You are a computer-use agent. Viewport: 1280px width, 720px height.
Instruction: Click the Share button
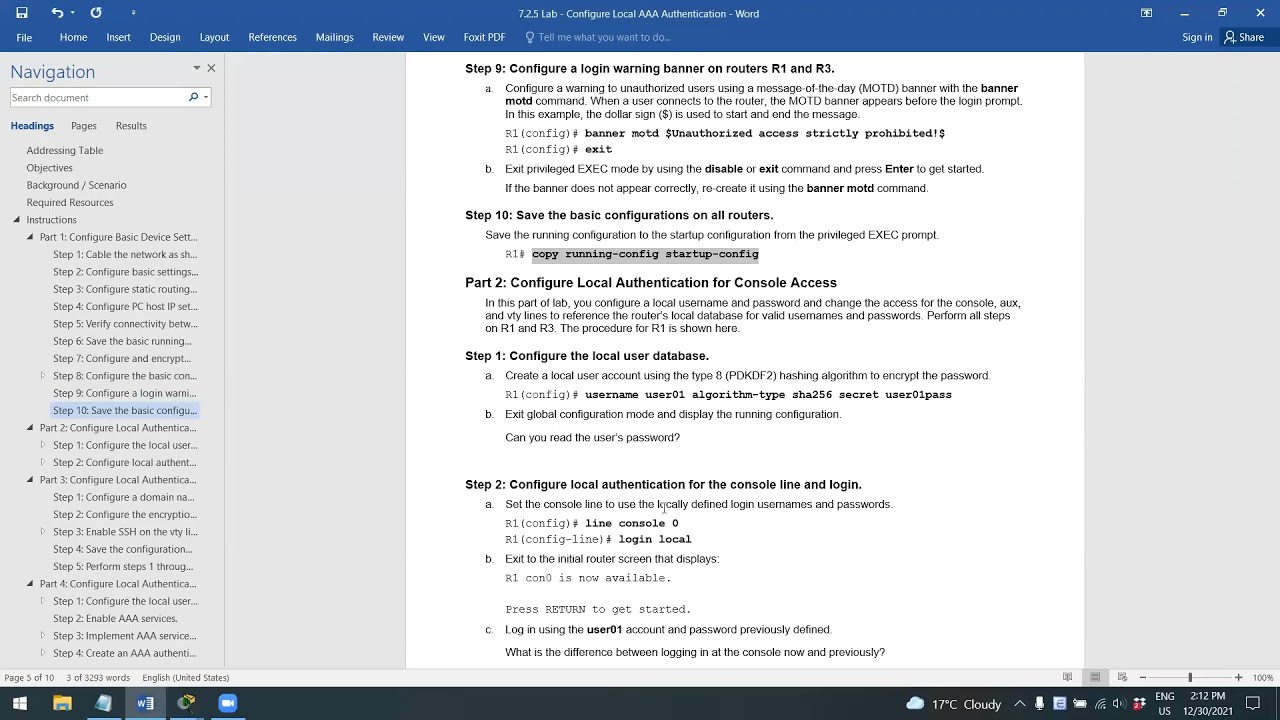1244,37
